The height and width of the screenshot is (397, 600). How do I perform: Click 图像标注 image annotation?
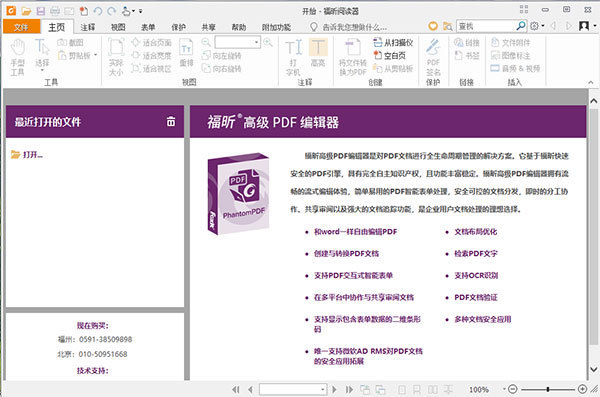pos(511,56)
